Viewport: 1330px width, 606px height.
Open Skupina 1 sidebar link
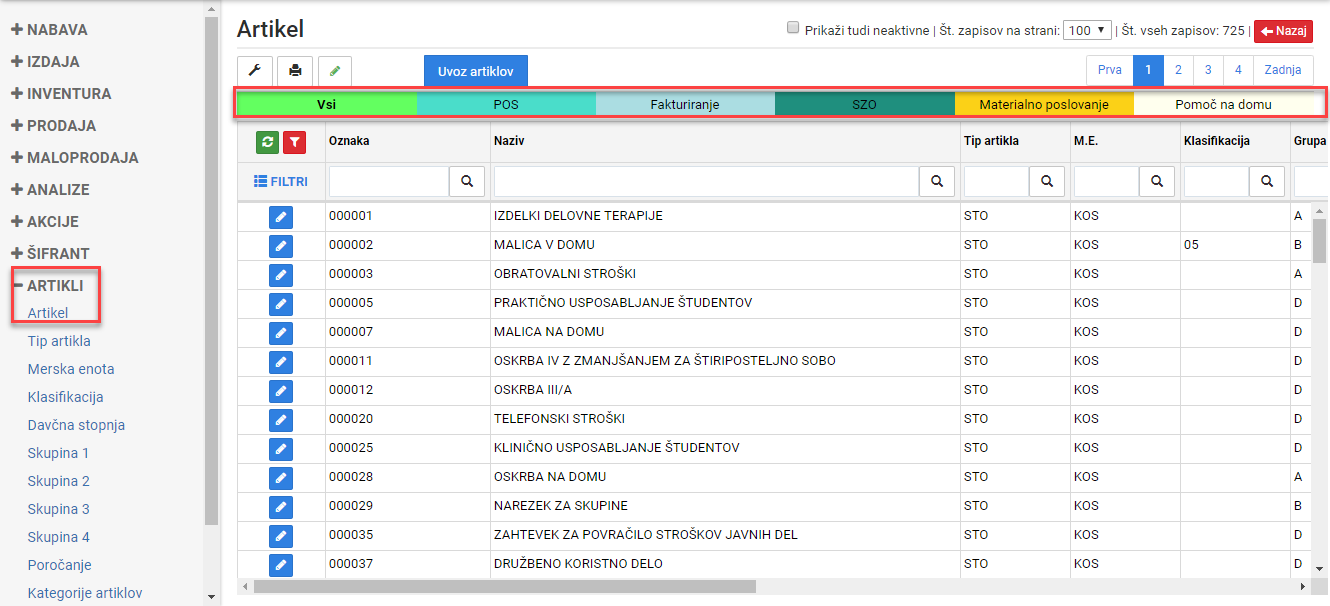(x=59, y=453)
